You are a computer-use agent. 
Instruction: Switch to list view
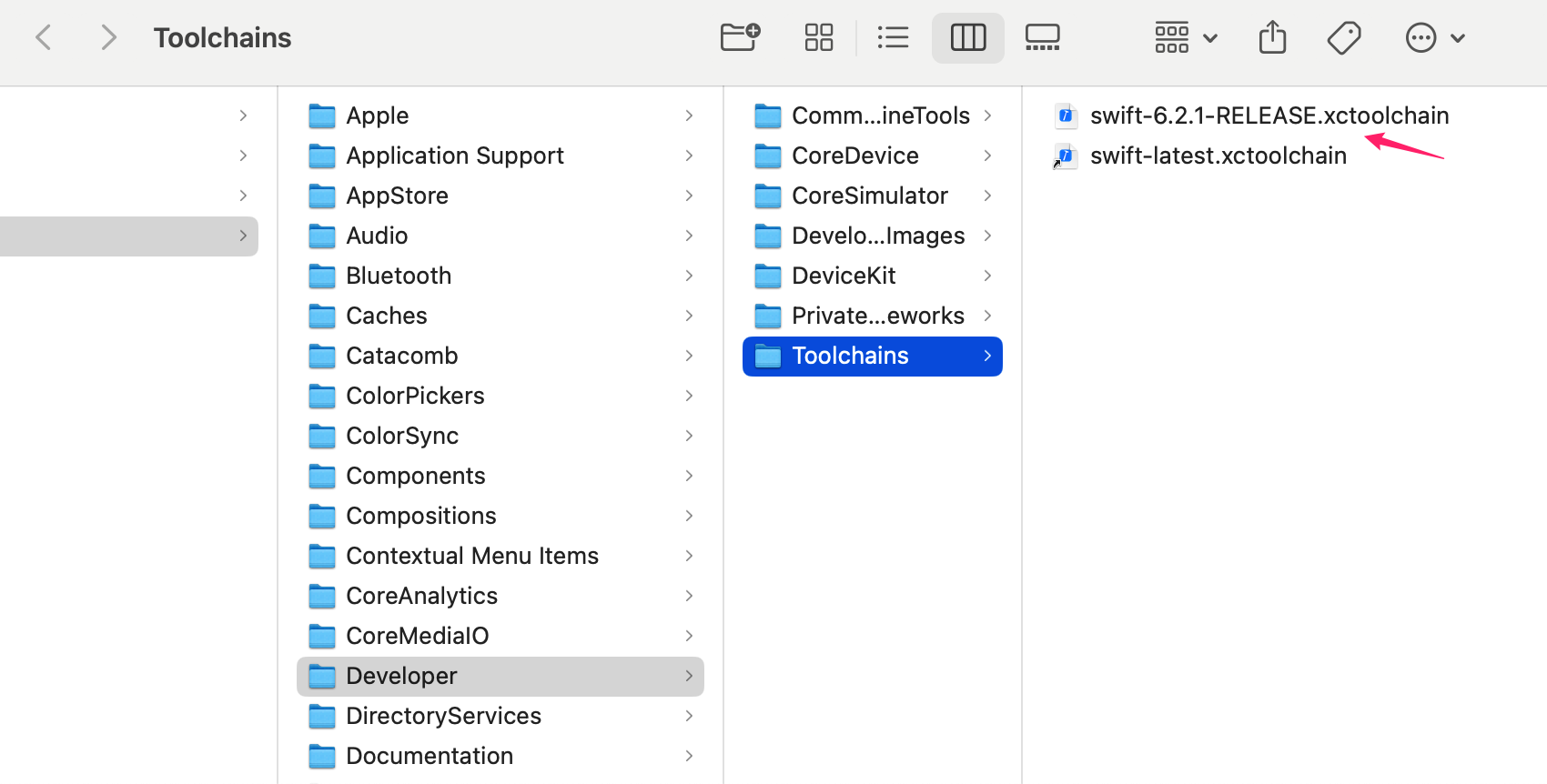893,37
